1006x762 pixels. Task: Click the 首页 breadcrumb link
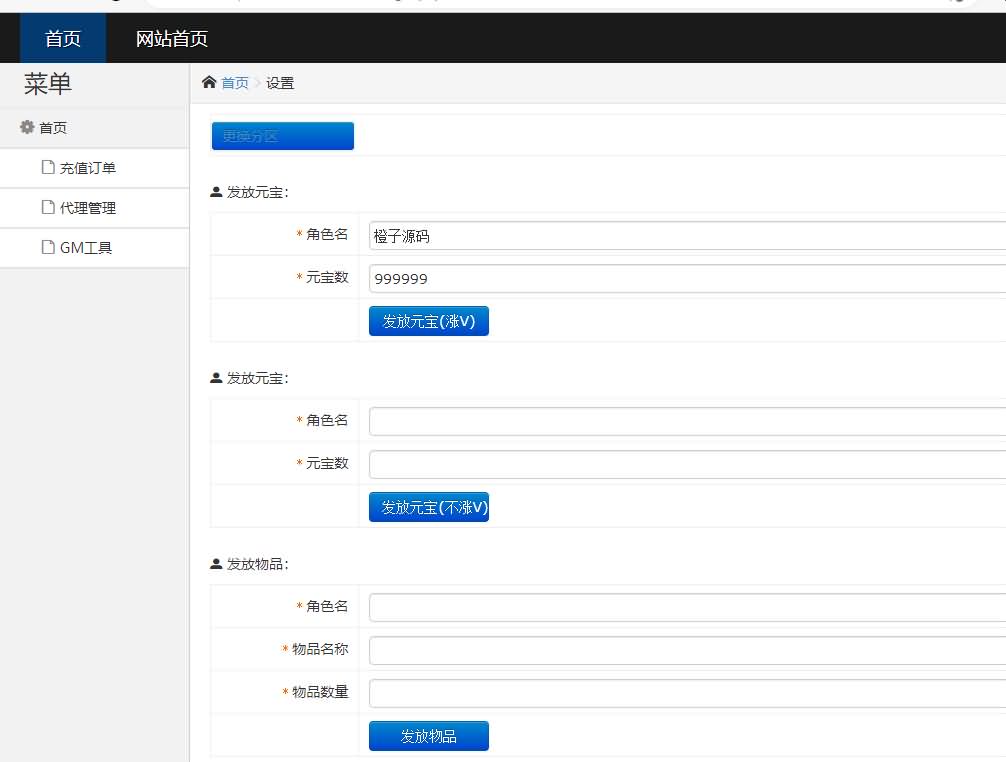(235, 83)
